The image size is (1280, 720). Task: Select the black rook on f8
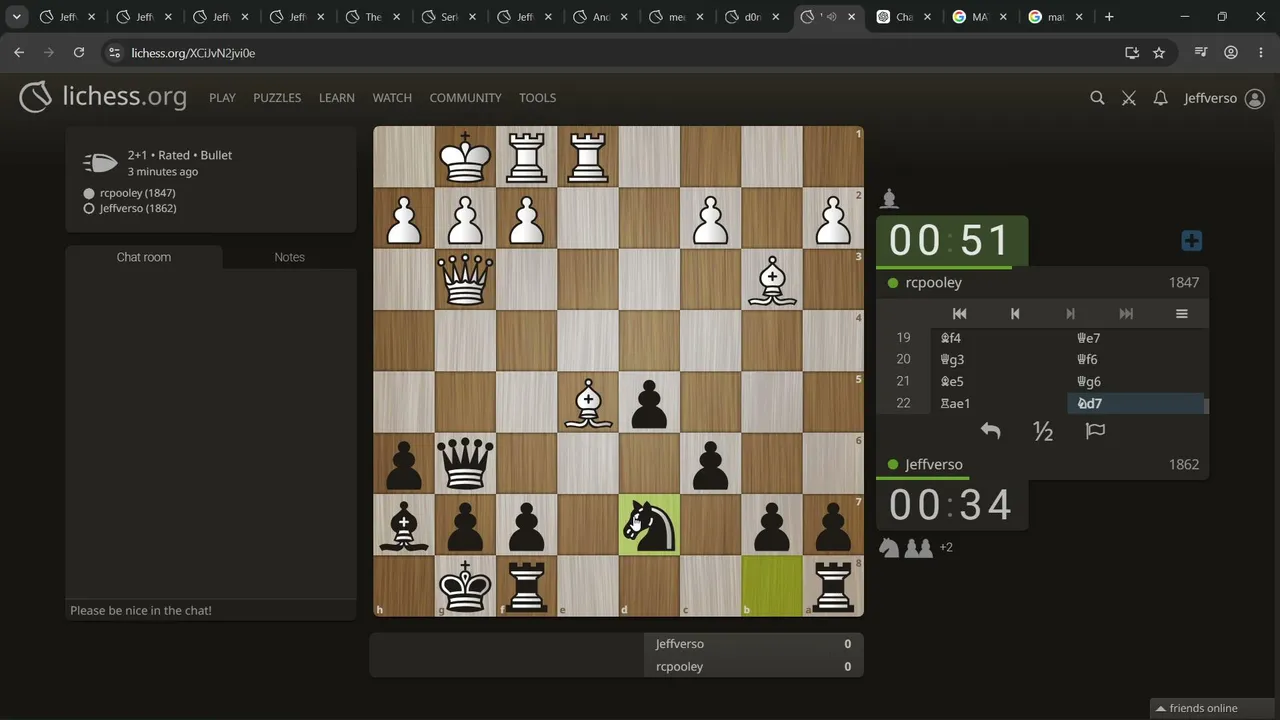pyautogui.click(x=527, y=586)
